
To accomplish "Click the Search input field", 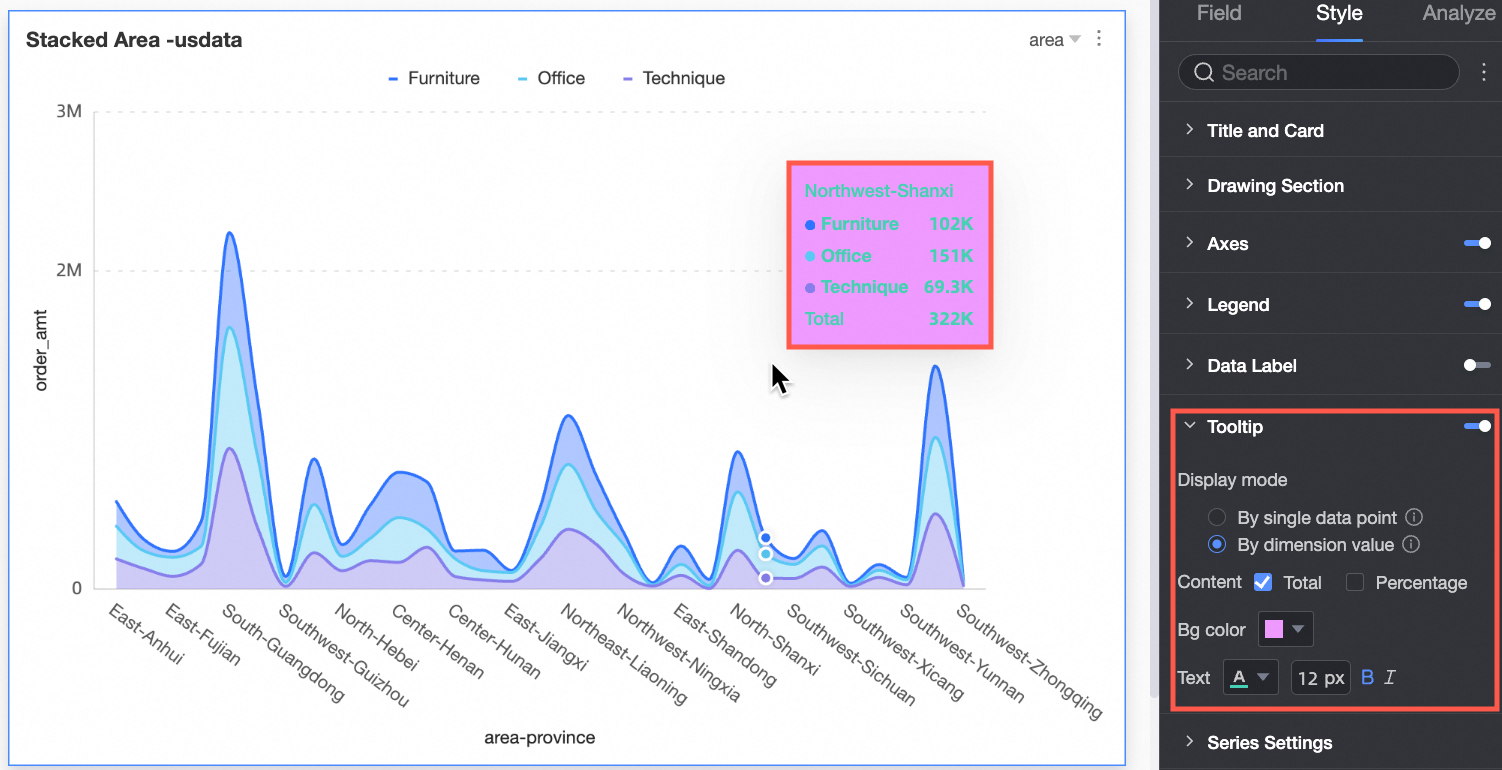I will point(1319,72).
